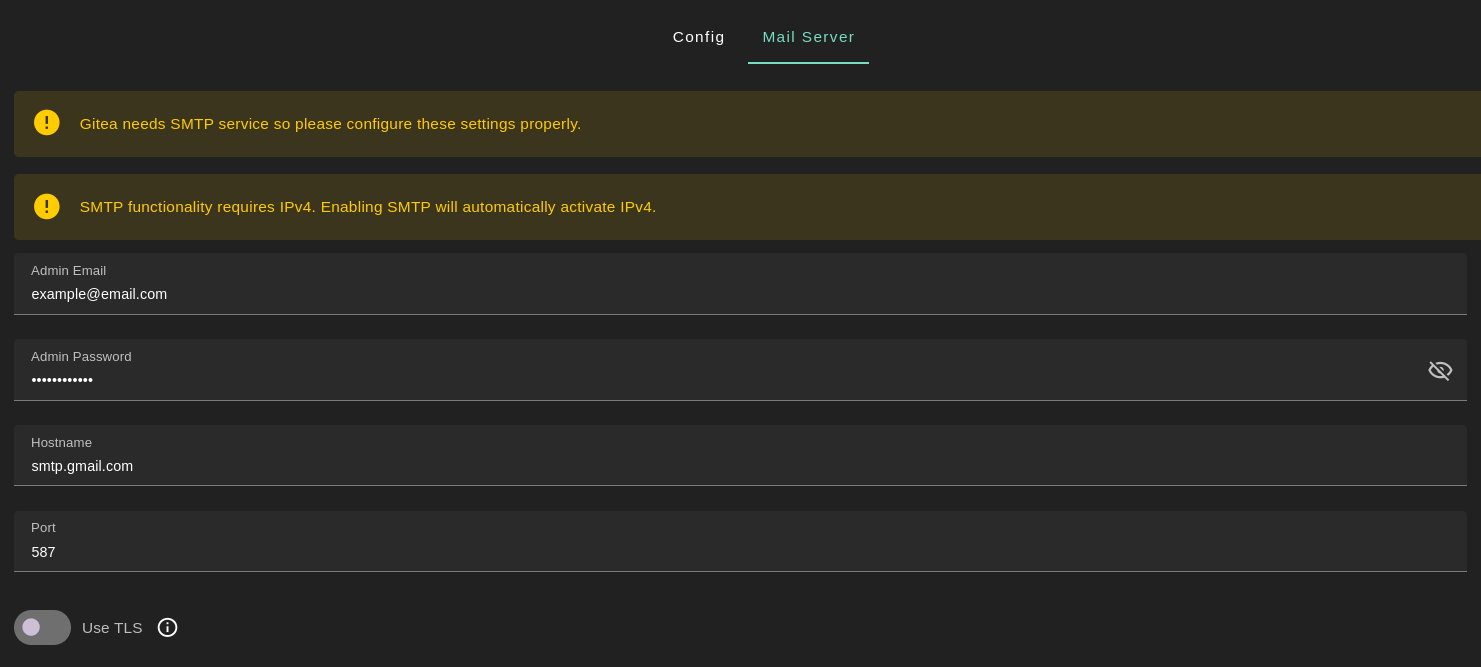
Task: Show the Admin Password using the eye icon
Action: [1439, 371]
